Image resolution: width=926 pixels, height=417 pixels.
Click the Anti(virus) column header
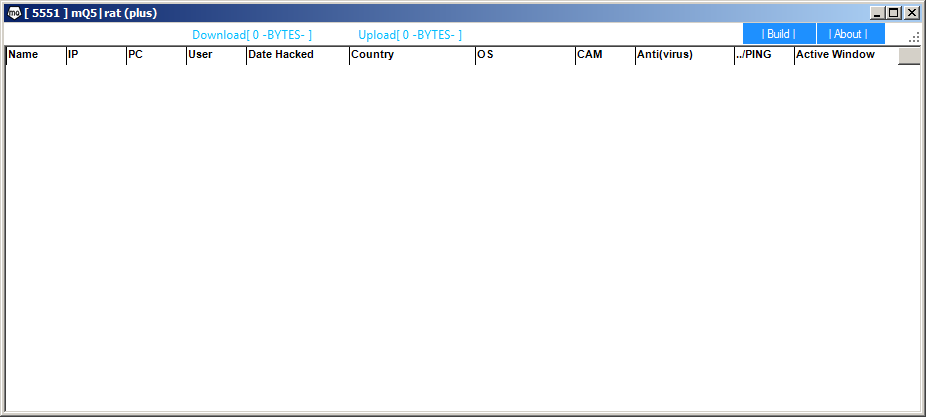click(x=683, y=55)
